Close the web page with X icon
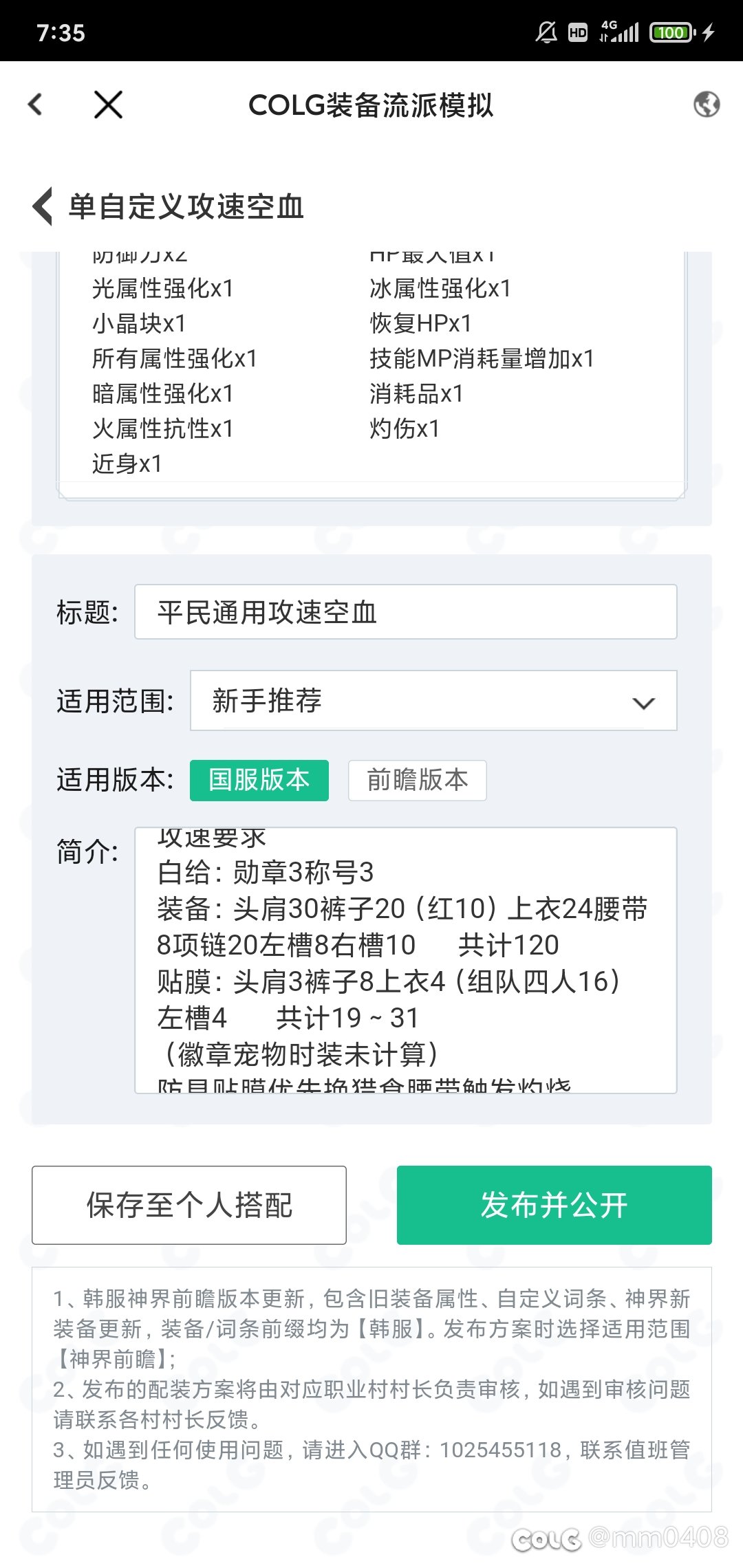This screenshot has width=743, height=1568. pyautogui.click(x=108, y=105)
